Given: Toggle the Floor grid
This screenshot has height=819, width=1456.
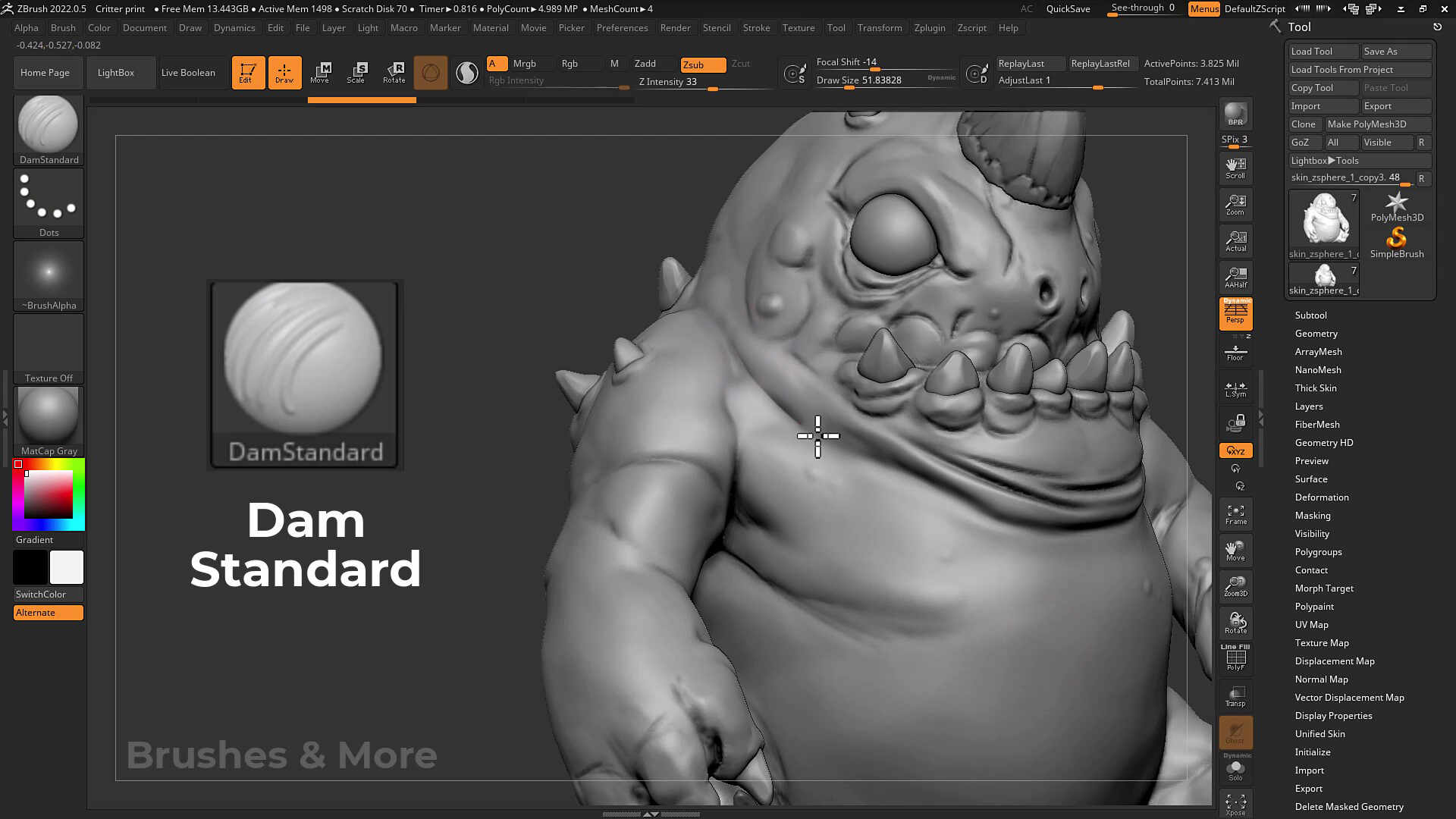Looking at the screenshot, I should [x=1235, y=353].
